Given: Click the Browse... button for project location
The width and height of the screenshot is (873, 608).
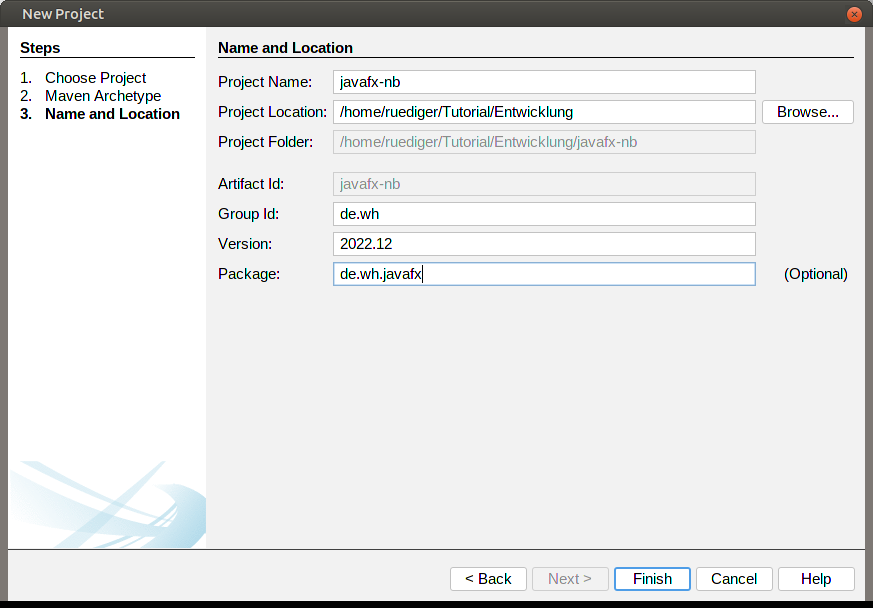Looking at the screenshot, I should (807, 112).
